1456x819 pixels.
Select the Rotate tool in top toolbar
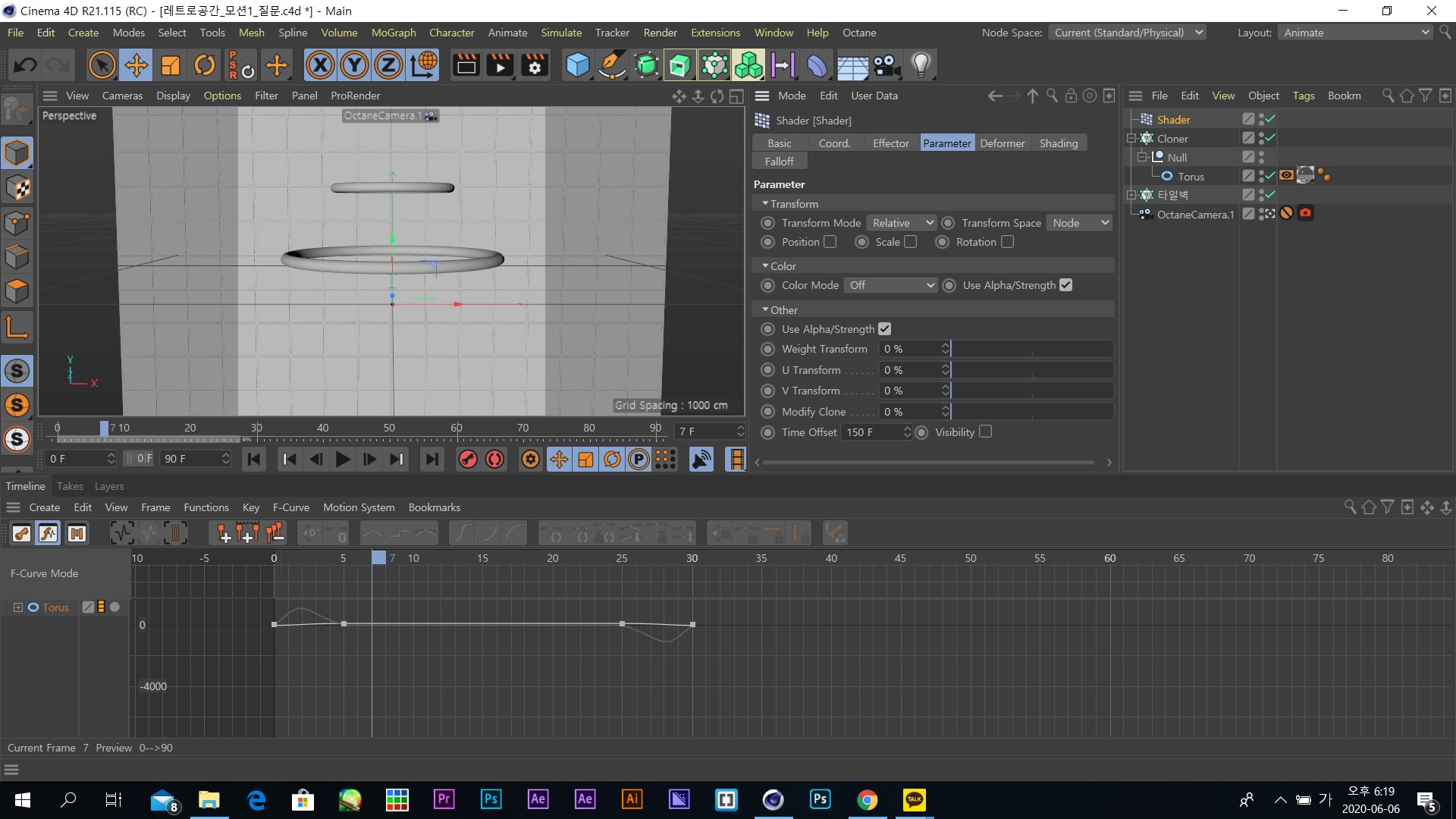[204, 65]
